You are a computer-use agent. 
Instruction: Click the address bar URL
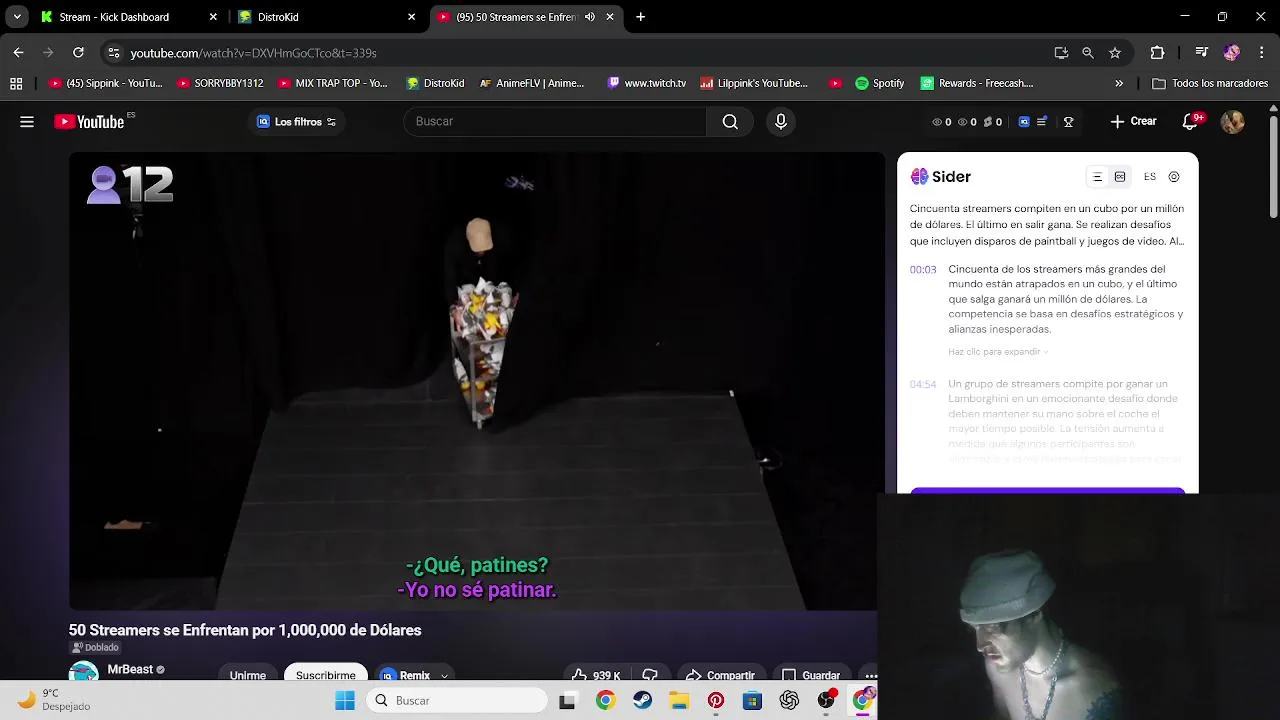click(253, 53)
